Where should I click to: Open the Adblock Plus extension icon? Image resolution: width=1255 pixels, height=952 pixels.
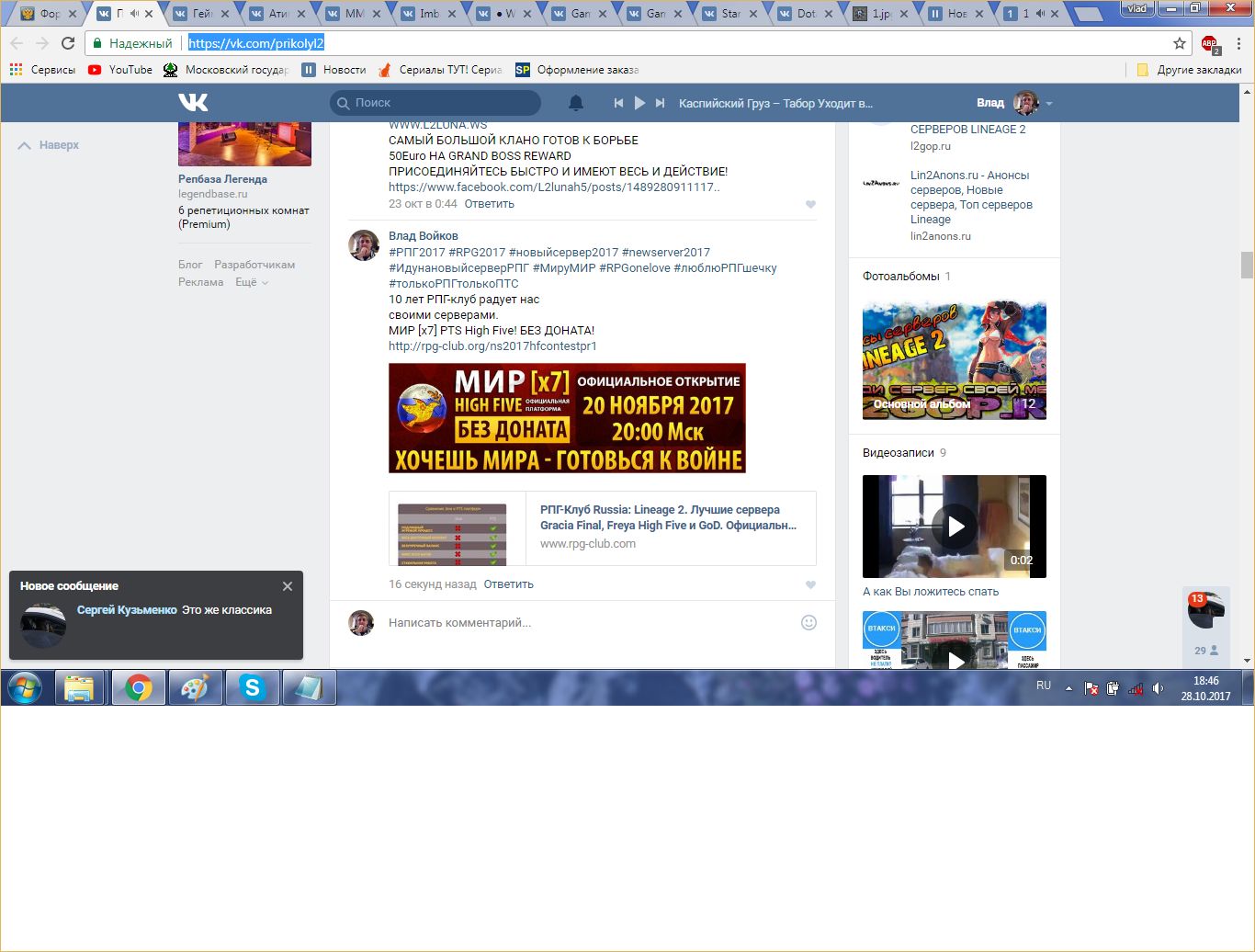tap(1210, 43)
